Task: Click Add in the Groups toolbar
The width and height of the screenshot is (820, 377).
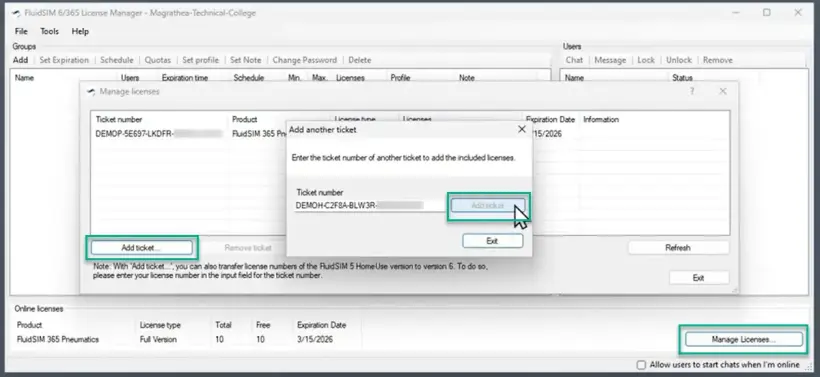Action: pyautogui.click(x=20, y=60)
